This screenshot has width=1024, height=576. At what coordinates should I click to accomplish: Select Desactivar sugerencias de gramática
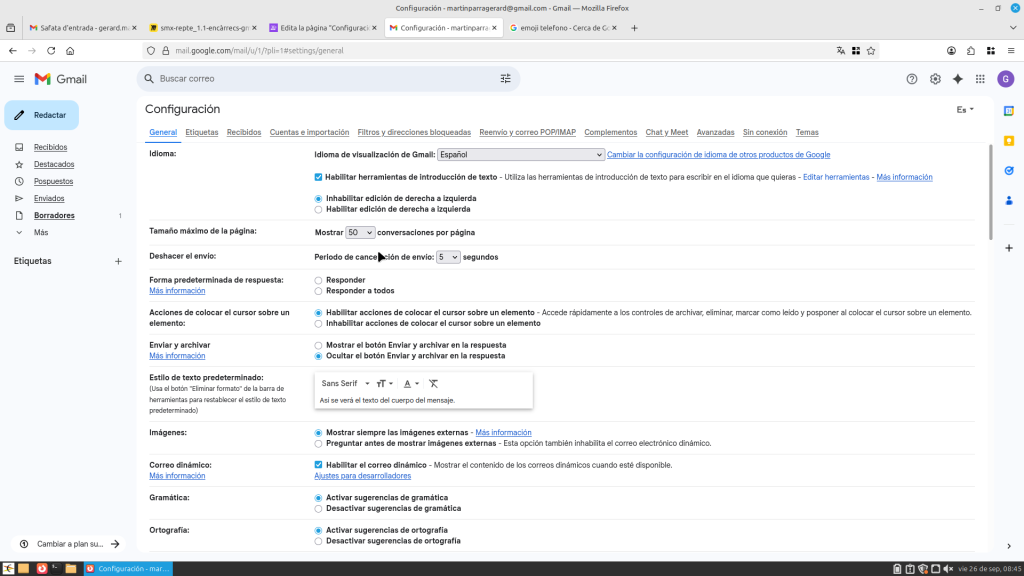coord(319,508)
